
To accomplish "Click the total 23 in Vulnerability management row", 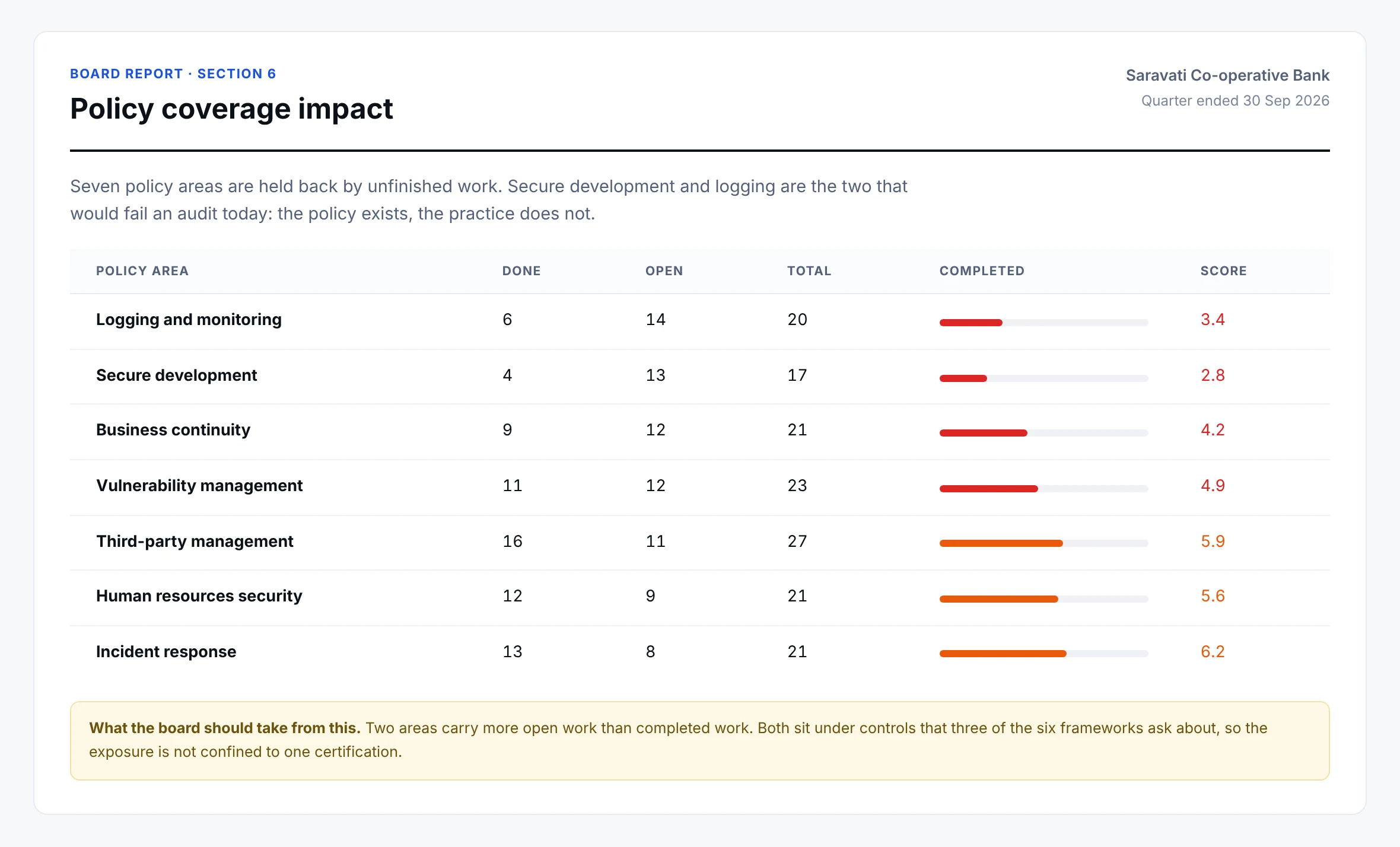I will [x=797, y=486].
